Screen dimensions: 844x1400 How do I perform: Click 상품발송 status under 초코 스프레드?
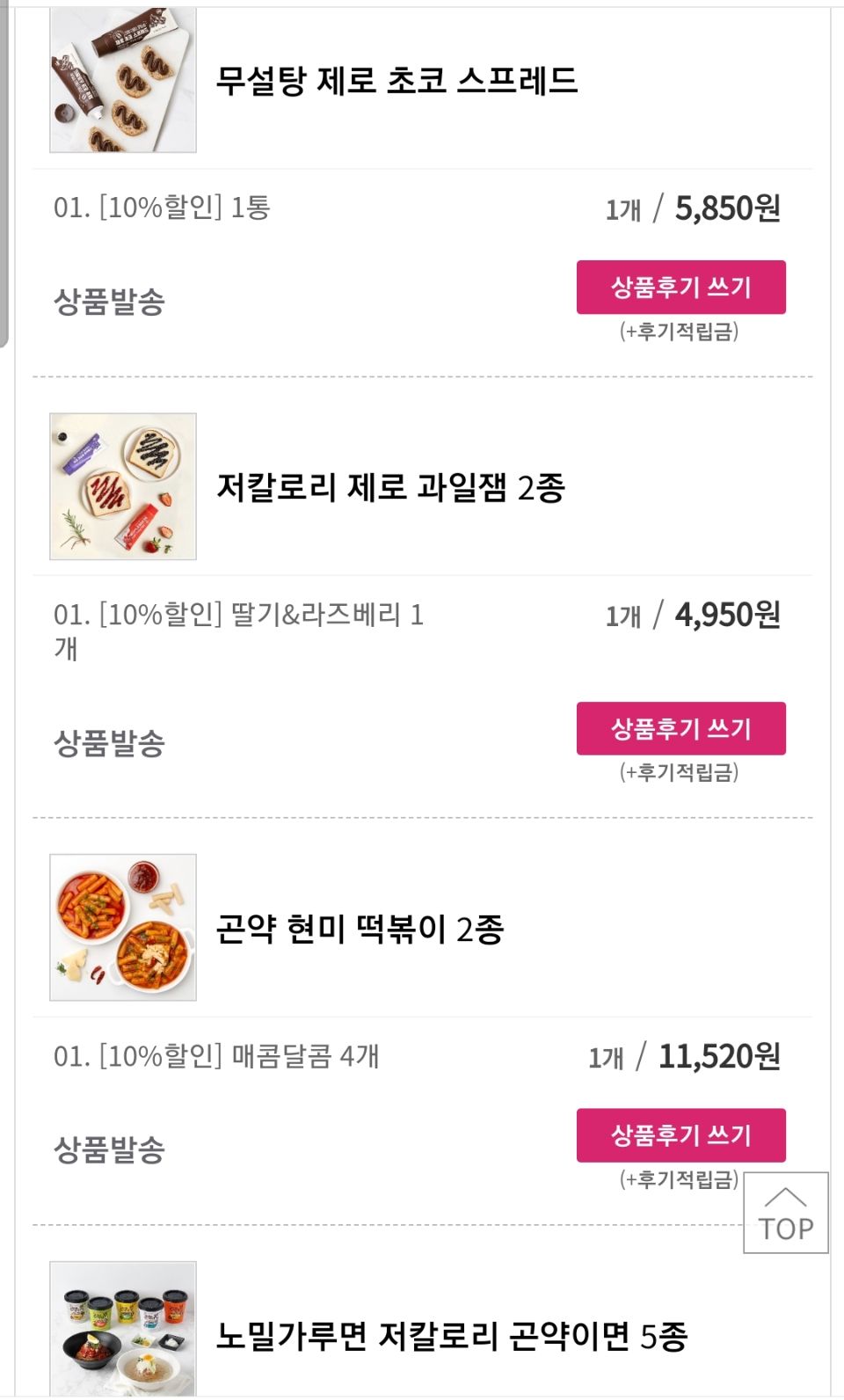(x=109, y=302)
